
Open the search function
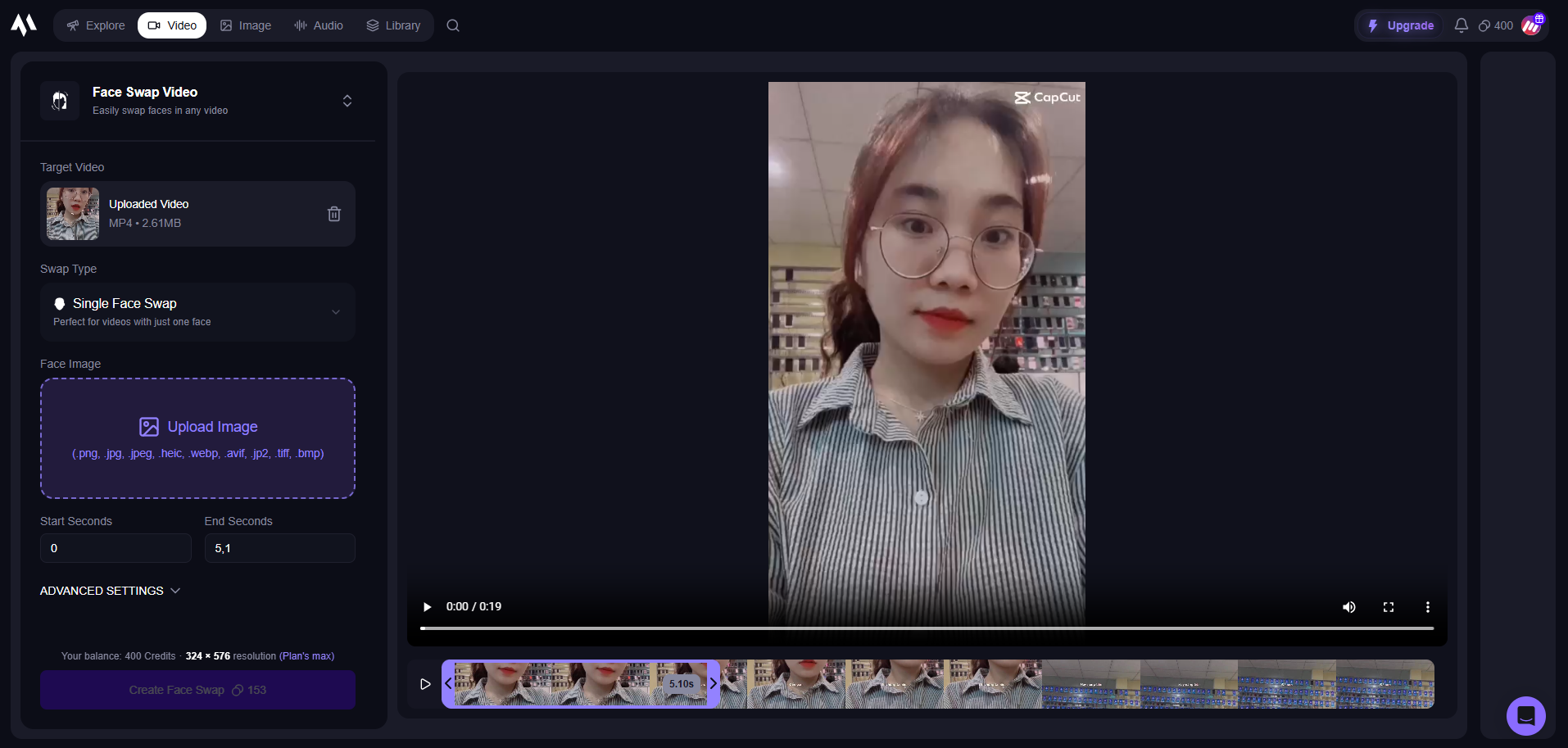[452, 25]
